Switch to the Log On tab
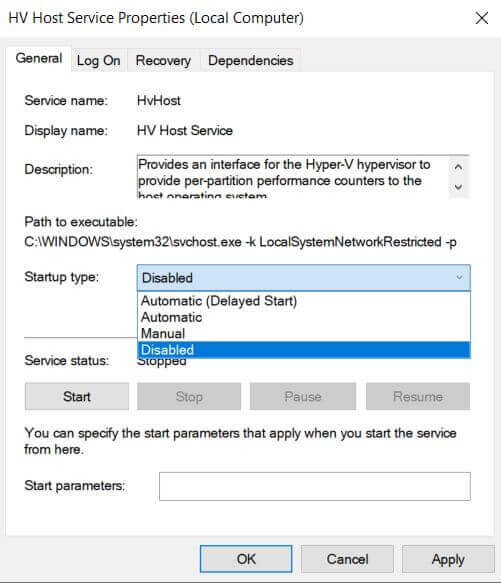The image size is (501, 583). (x=99, y=60)
